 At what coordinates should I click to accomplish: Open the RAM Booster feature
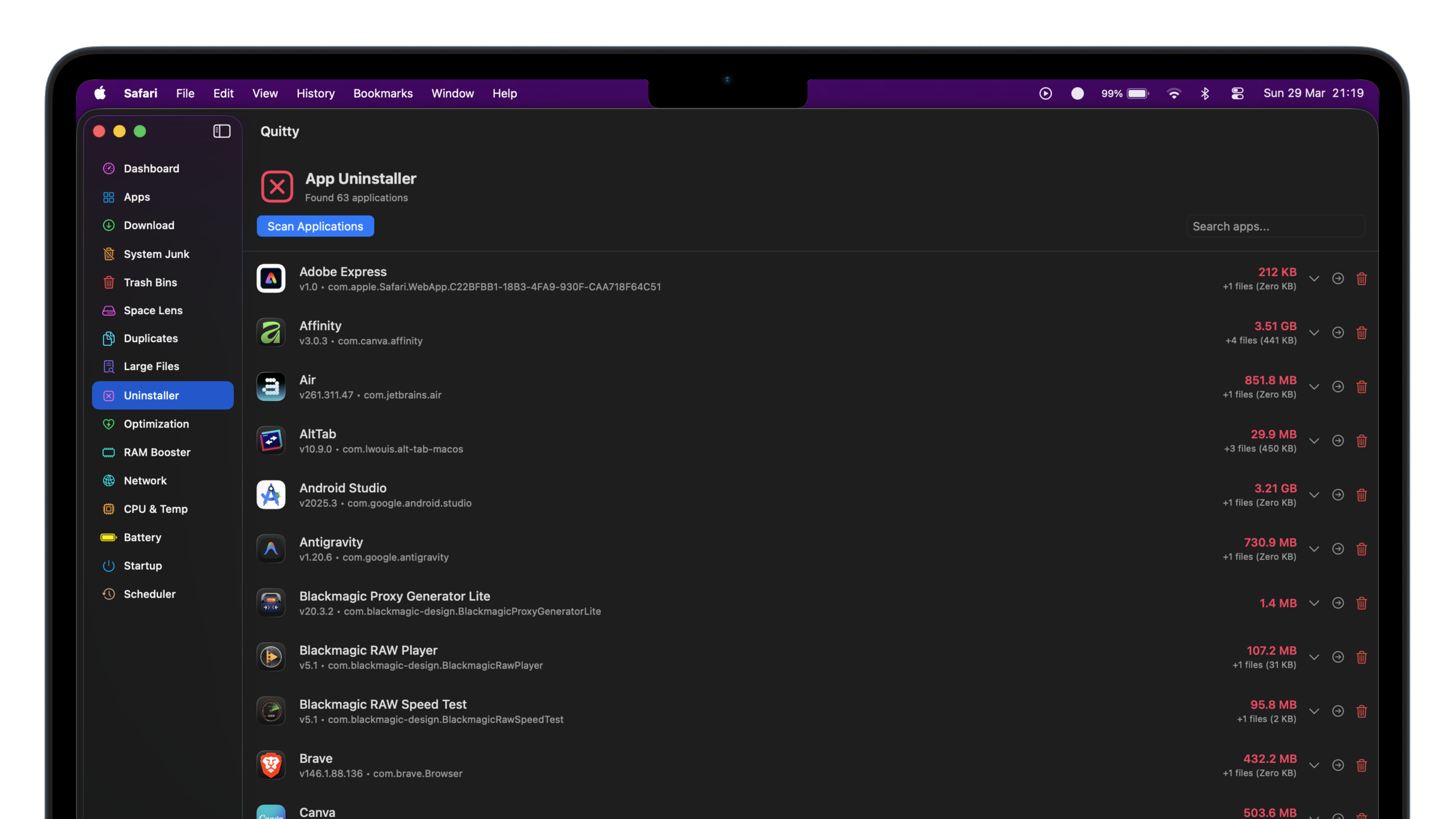157,452
